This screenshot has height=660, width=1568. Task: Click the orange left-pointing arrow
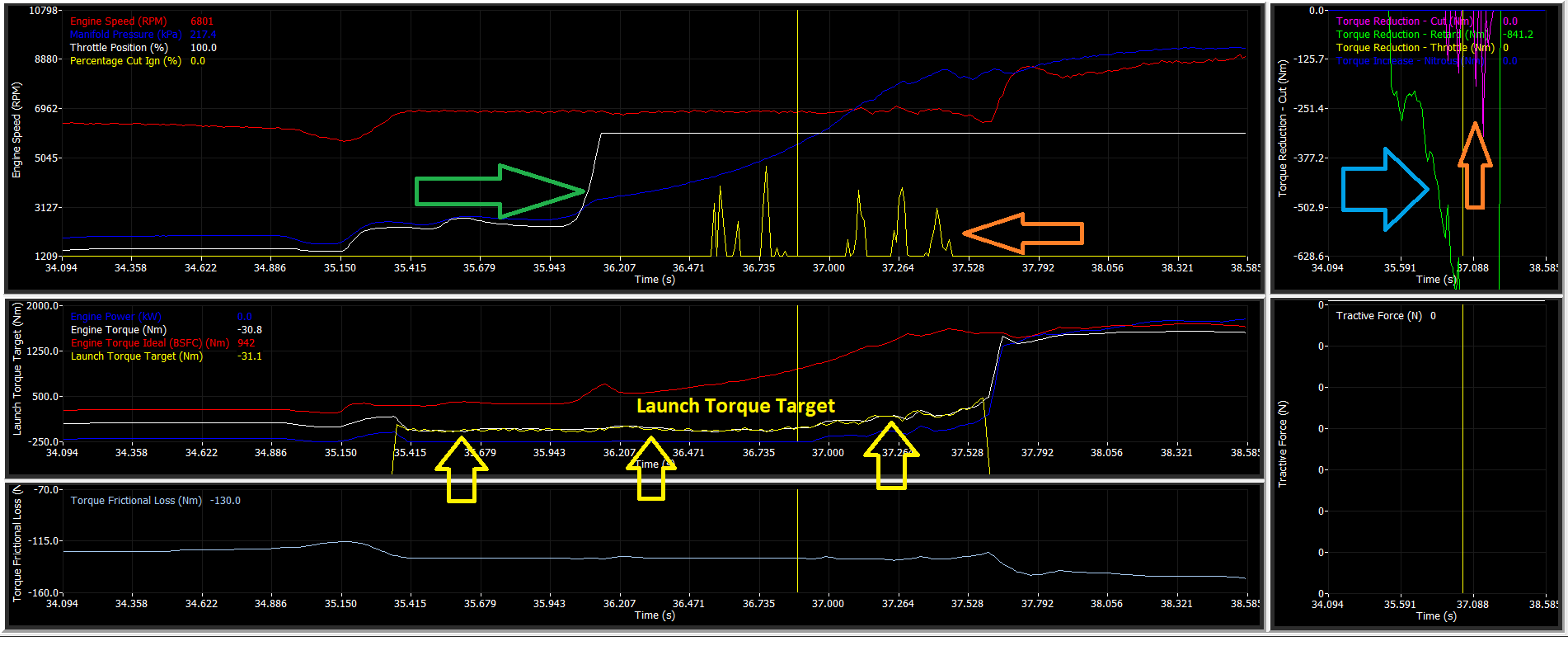coord(1022,233)
